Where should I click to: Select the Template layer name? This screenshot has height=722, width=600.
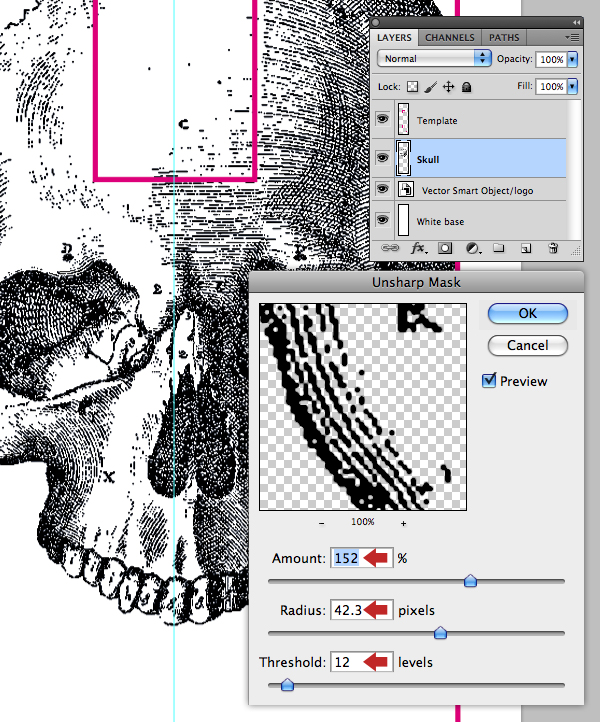437,121
